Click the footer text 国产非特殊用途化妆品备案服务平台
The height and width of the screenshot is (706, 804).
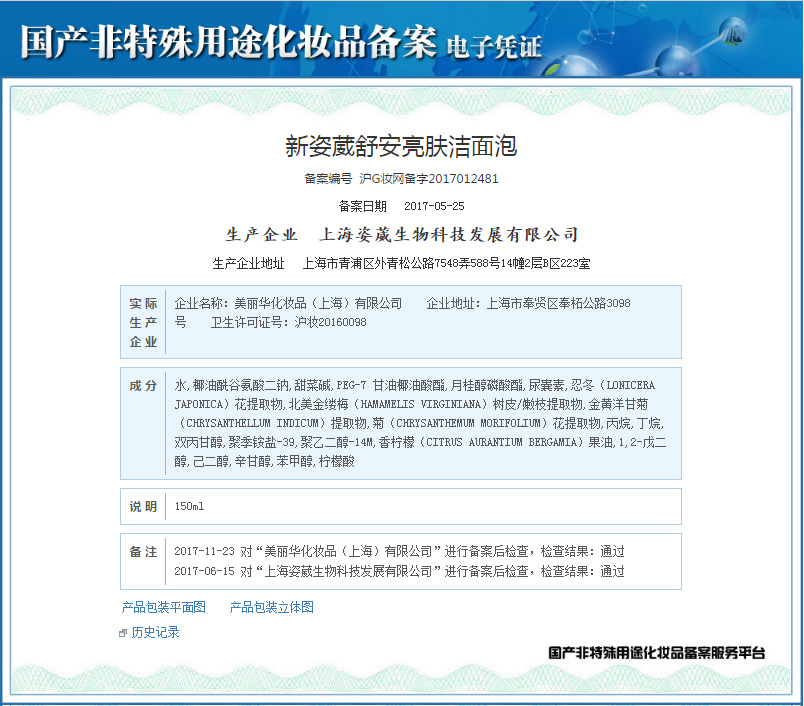656,652
